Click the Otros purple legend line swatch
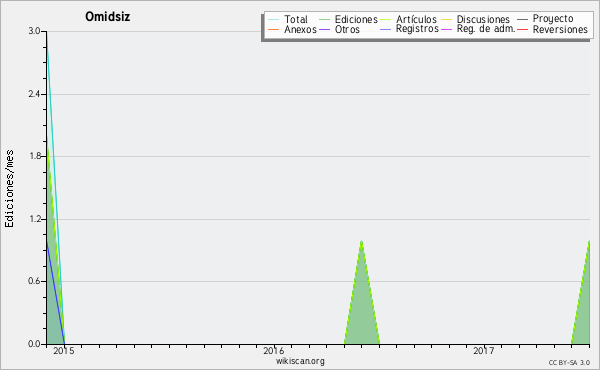The image size is (600, 370). 324,30
